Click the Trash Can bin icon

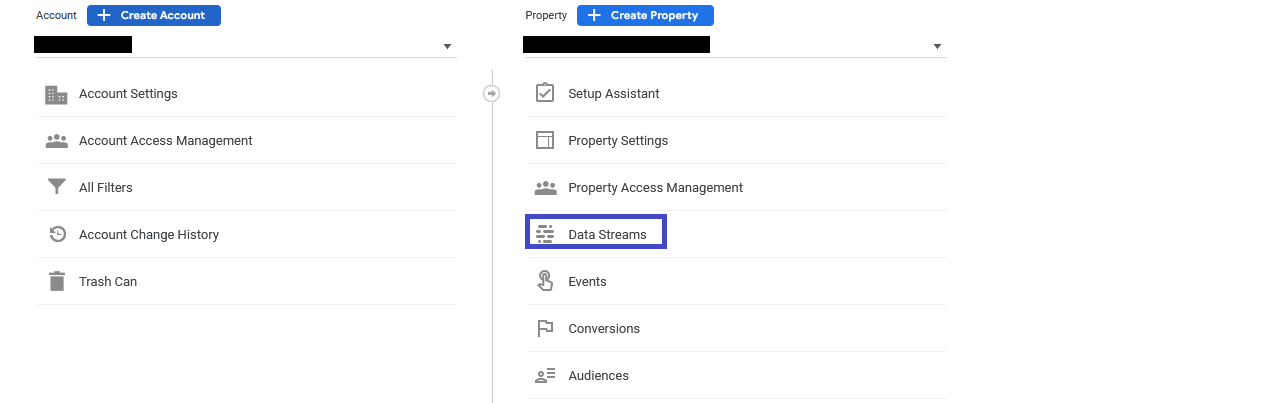click(x=57, y=282)
